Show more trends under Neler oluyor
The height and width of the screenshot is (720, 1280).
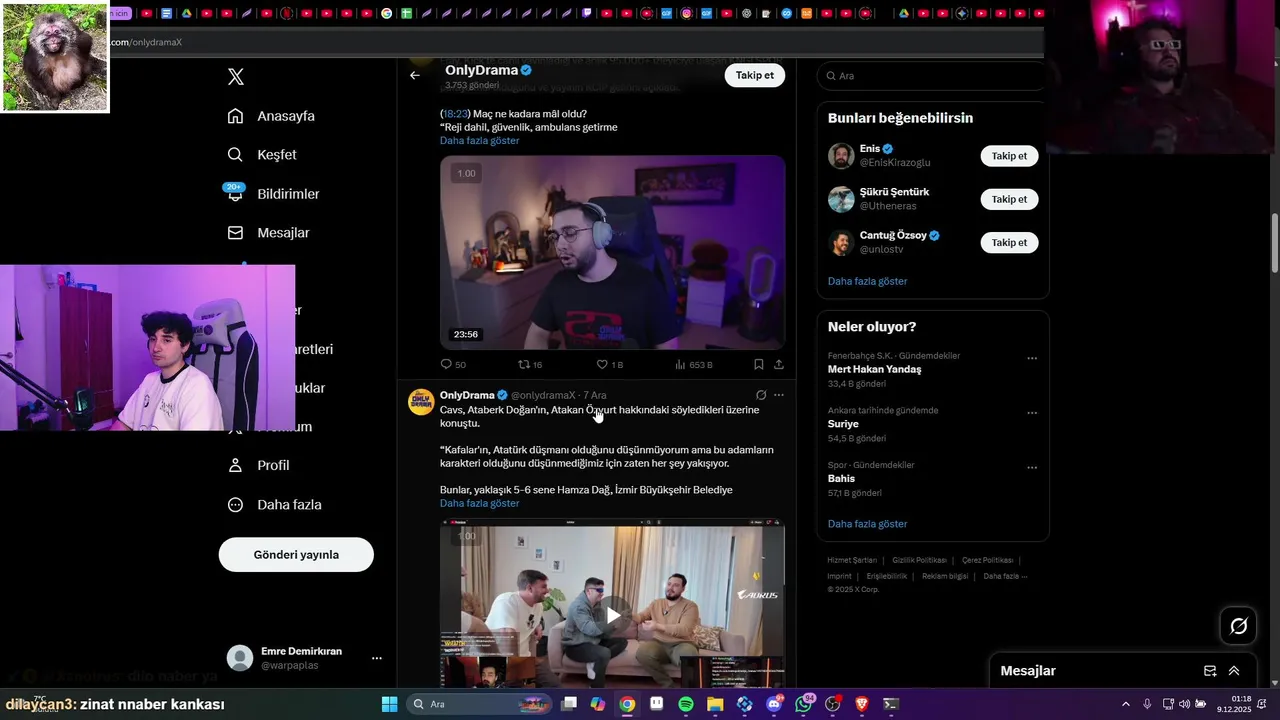point(867,524)
